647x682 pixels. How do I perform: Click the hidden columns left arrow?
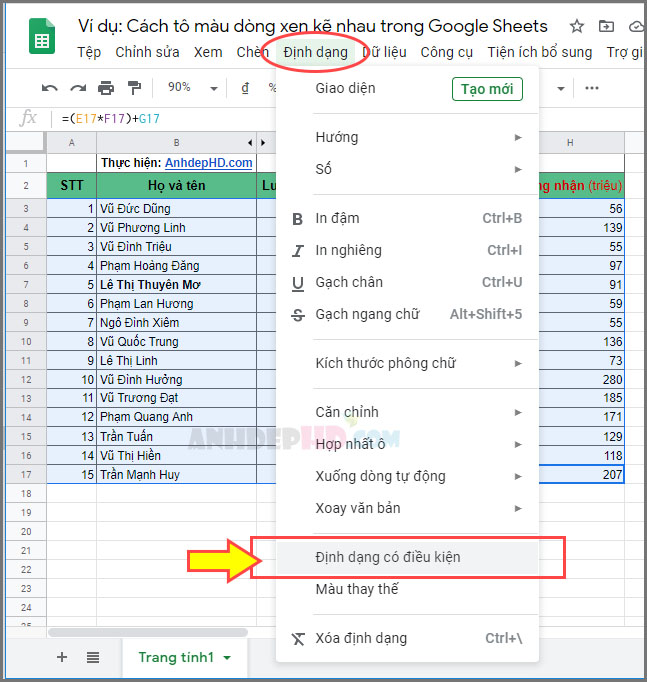[250, 143]
